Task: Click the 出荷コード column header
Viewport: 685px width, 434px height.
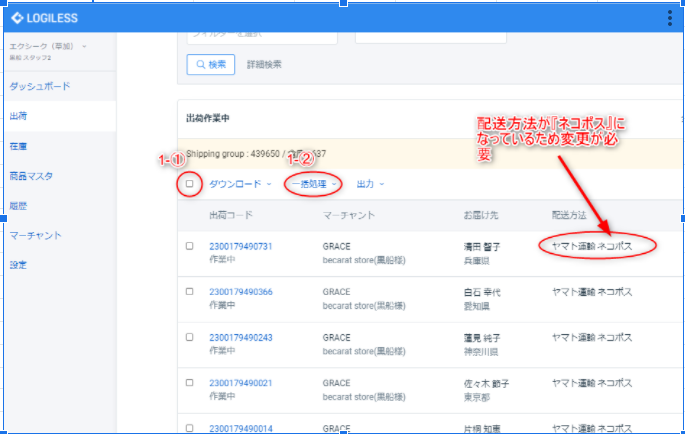Action: click(x=231, y=215)
